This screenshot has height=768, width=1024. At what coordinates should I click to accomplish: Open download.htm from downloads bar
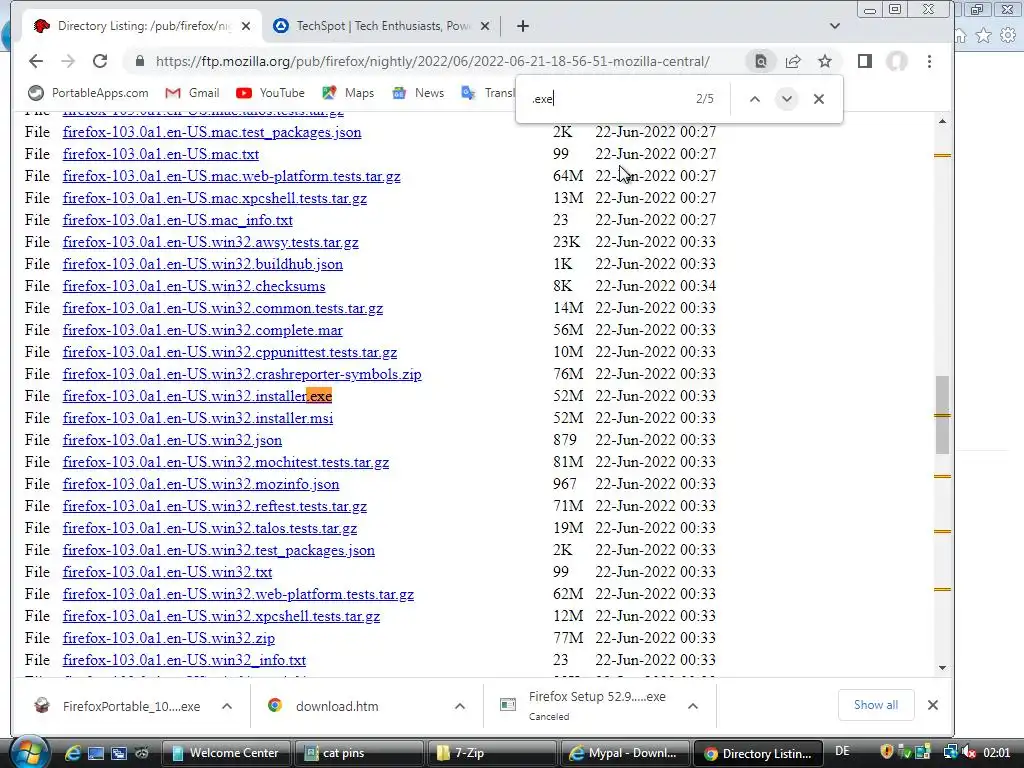(324, 706)
